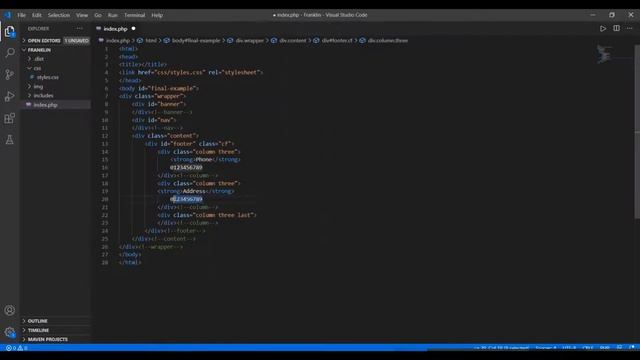640x360 pixels.
Task: Click the VS Code logo in title bar
Action: click(7, 15)
